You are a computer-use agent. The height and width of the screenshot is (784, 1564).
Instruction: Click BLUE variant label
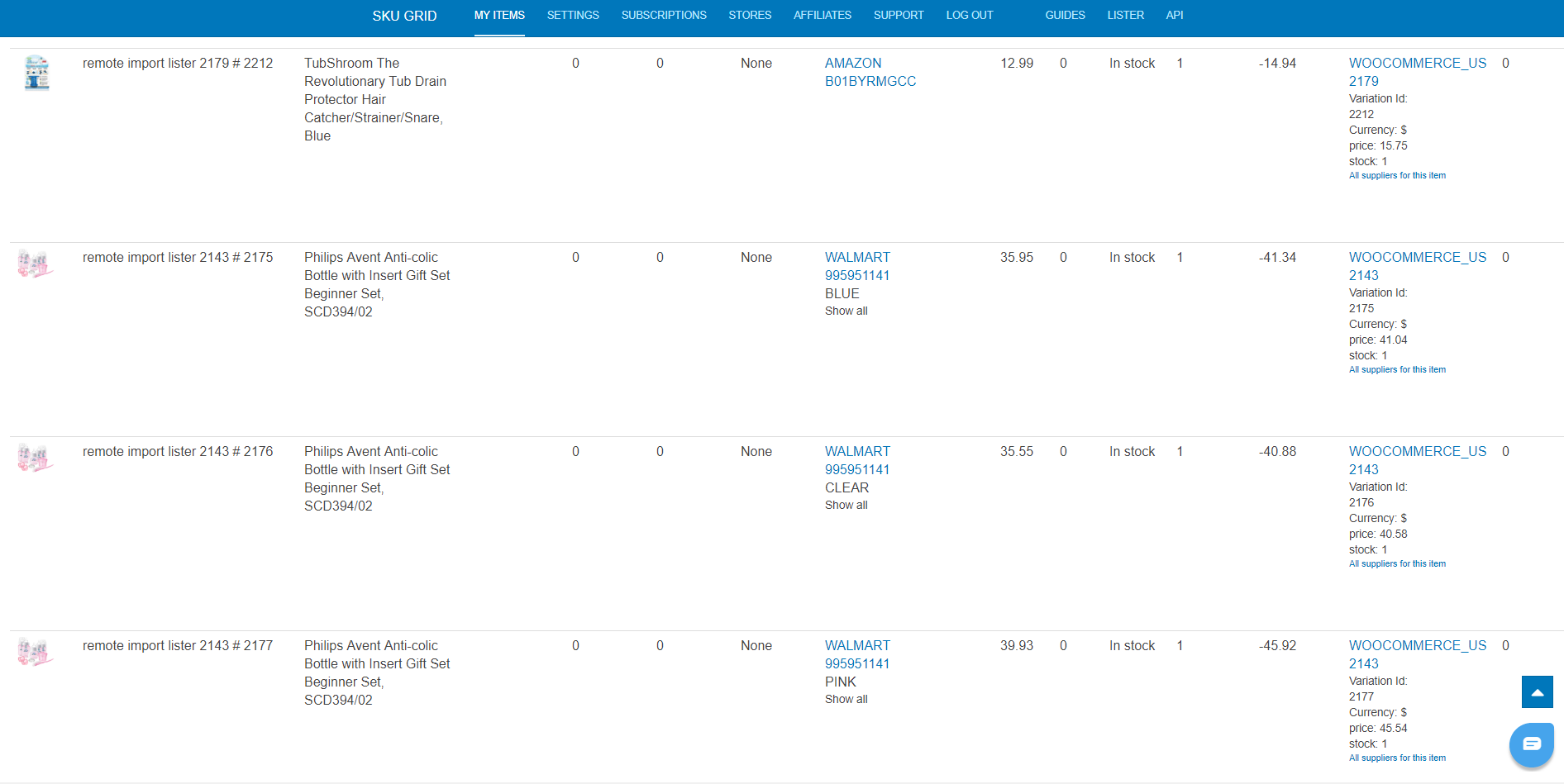point(842,293)
